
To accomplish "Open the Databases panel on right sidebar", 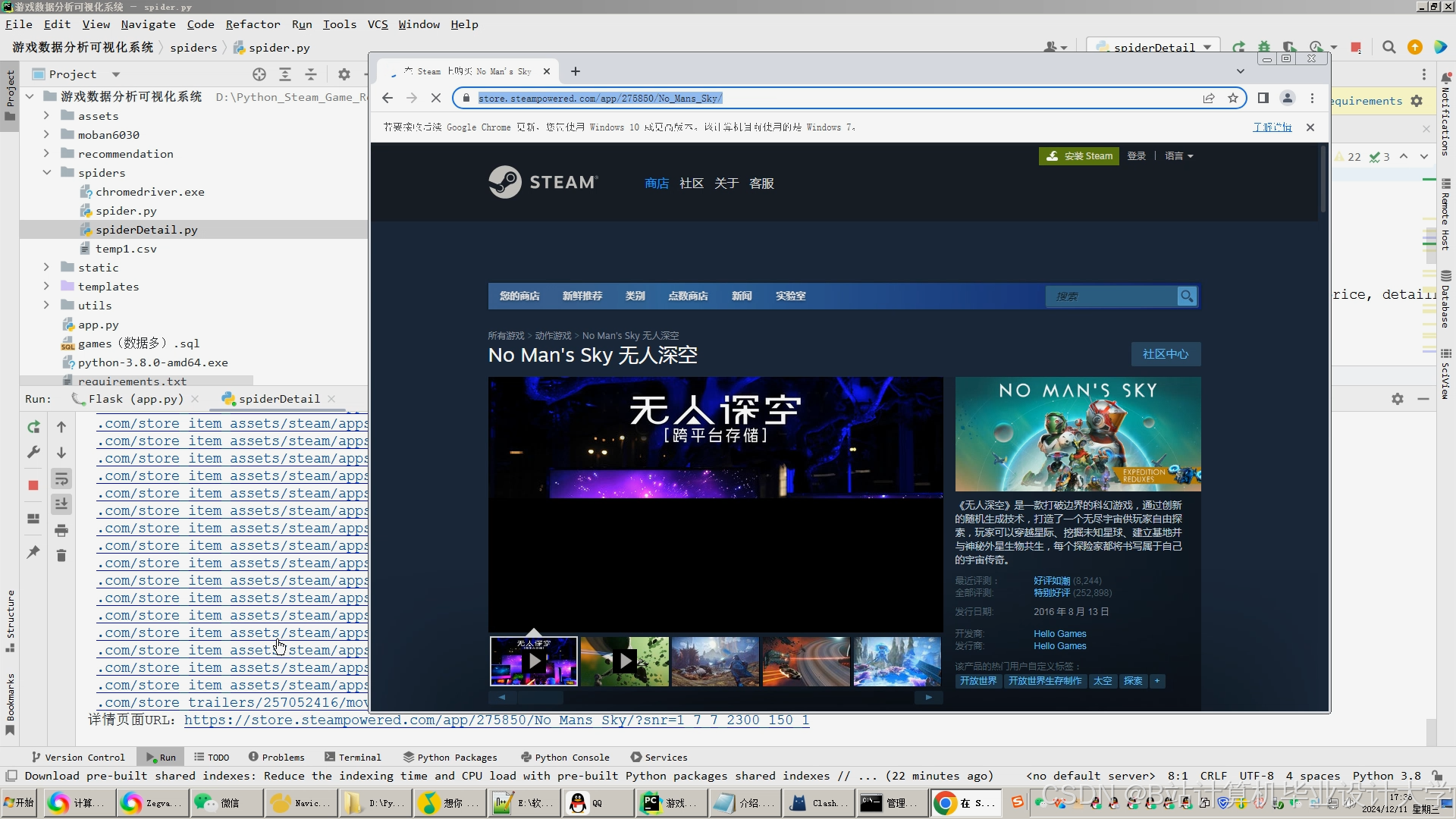I will coord(1447,296).
